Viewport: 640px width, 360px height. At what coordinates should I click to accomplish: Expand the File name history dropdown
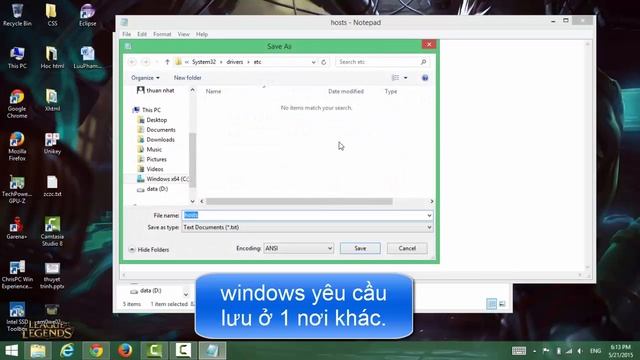pyautogui.click(x=429, y=215)
